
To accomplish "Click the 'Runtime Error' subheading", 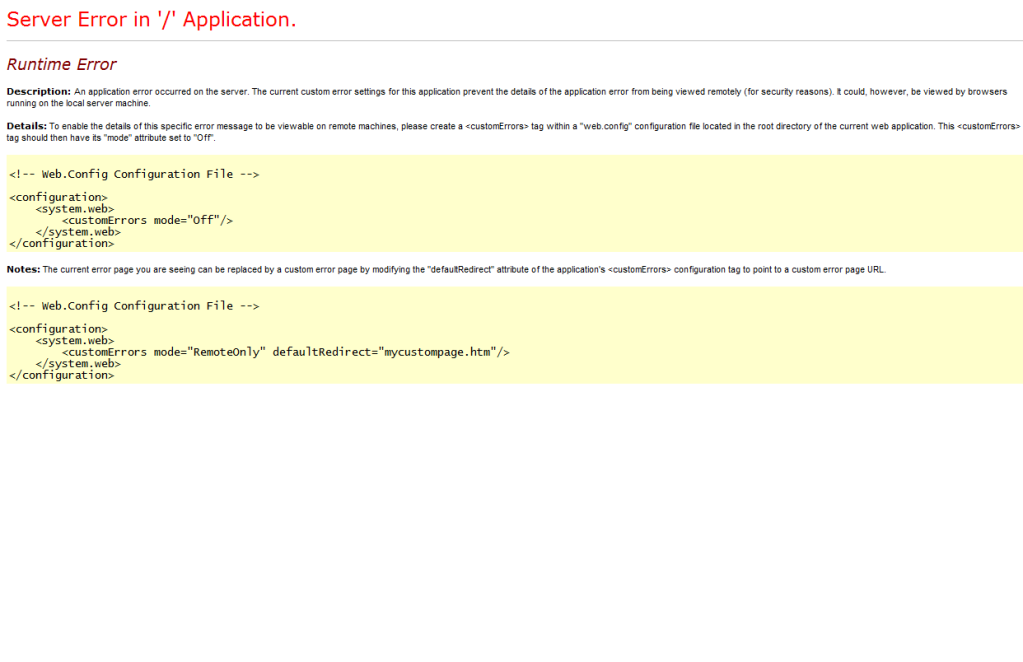I will (x=61, y=64).
